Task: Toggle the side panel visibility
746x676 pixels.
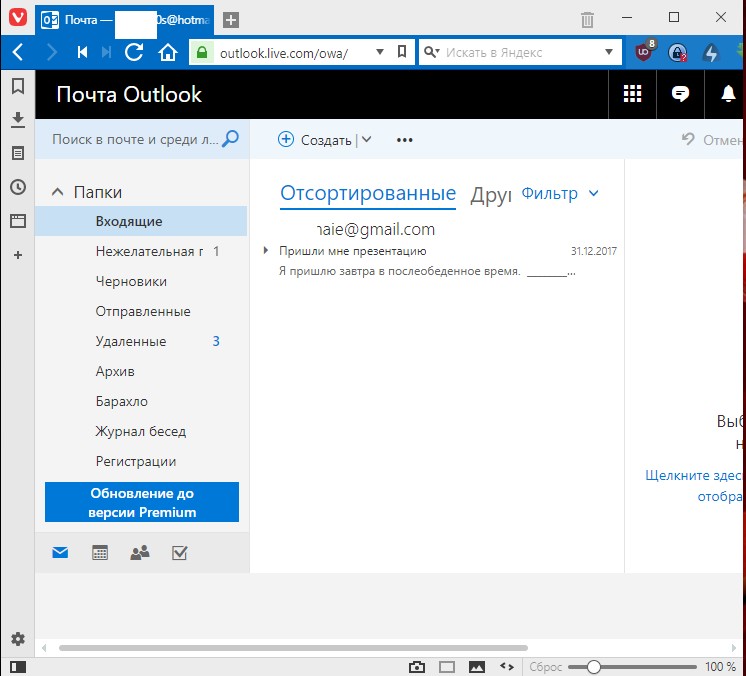Action: [18, 667]
